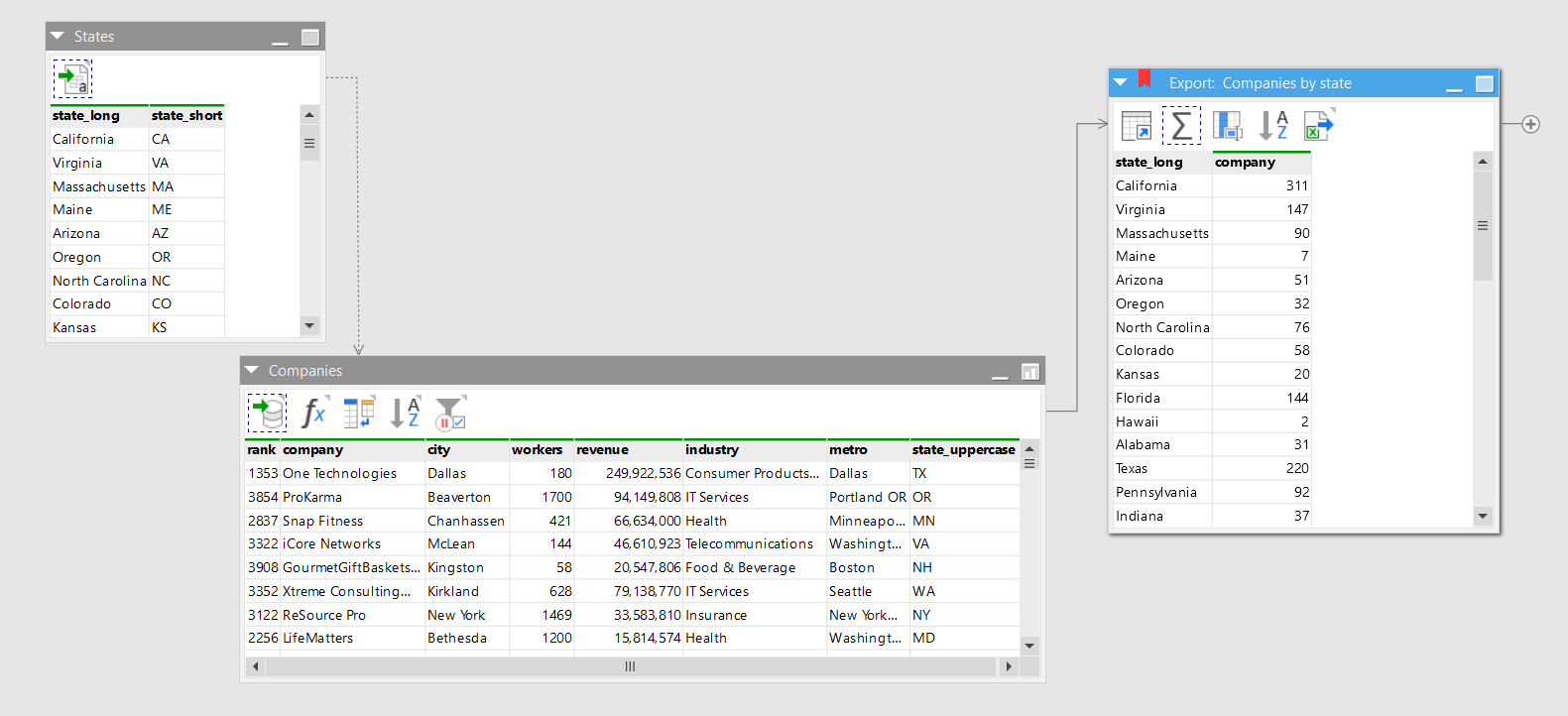Click the States table title

tap(94, 37)
